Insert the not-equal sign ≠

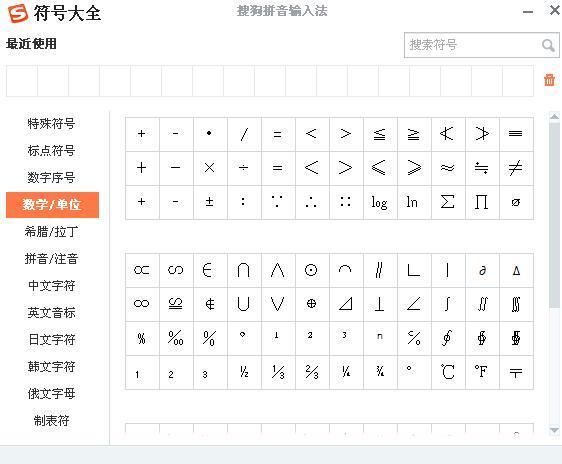[516, 168]
